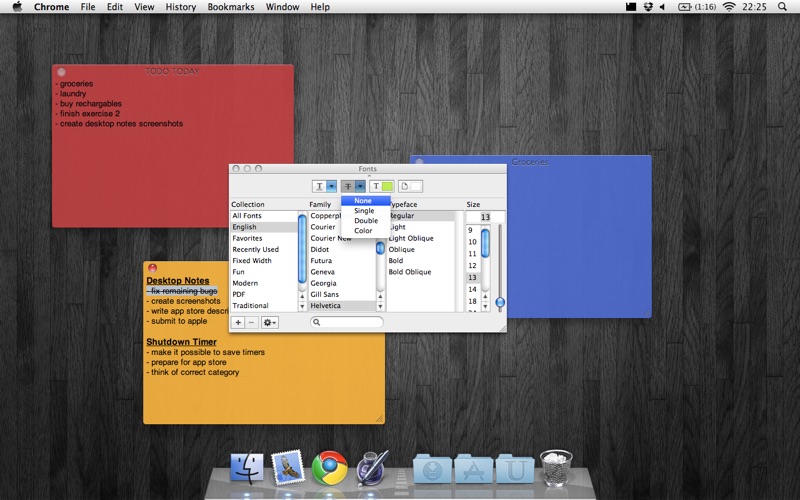Launch Mail from the Dock
Viewport: 800px width, 500px height.
(287, 467)
